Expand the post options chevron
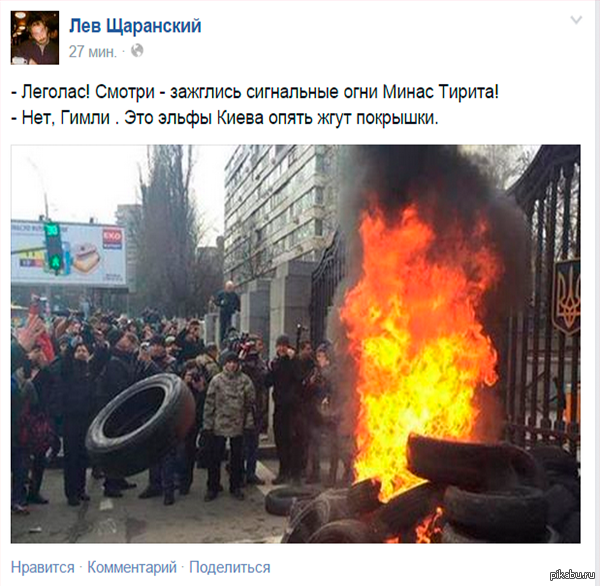The width and height of the screenshot is (600, 586). point(576,20)
